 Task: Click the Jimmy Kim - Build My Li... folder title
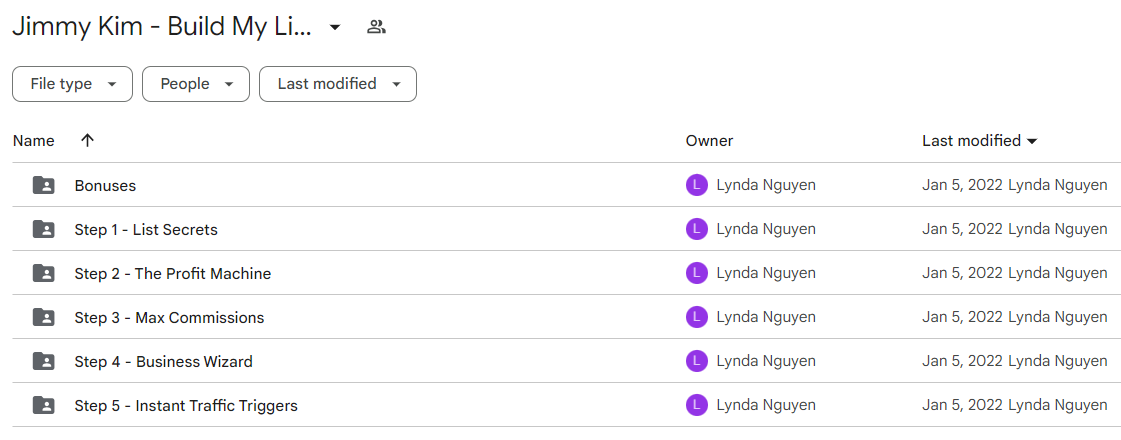point(162,28)
